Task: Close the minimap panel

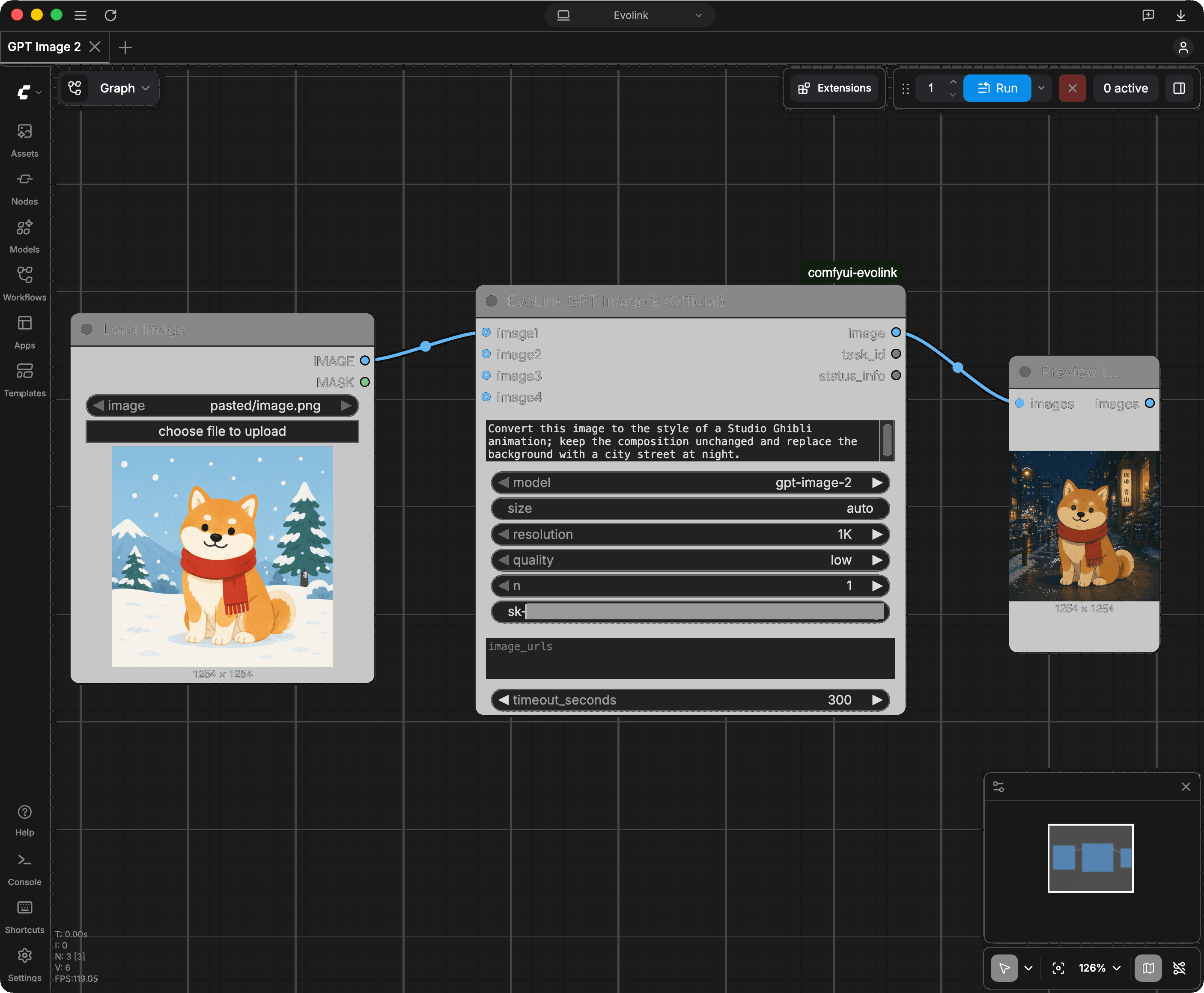Action: tap(1186, 787)
